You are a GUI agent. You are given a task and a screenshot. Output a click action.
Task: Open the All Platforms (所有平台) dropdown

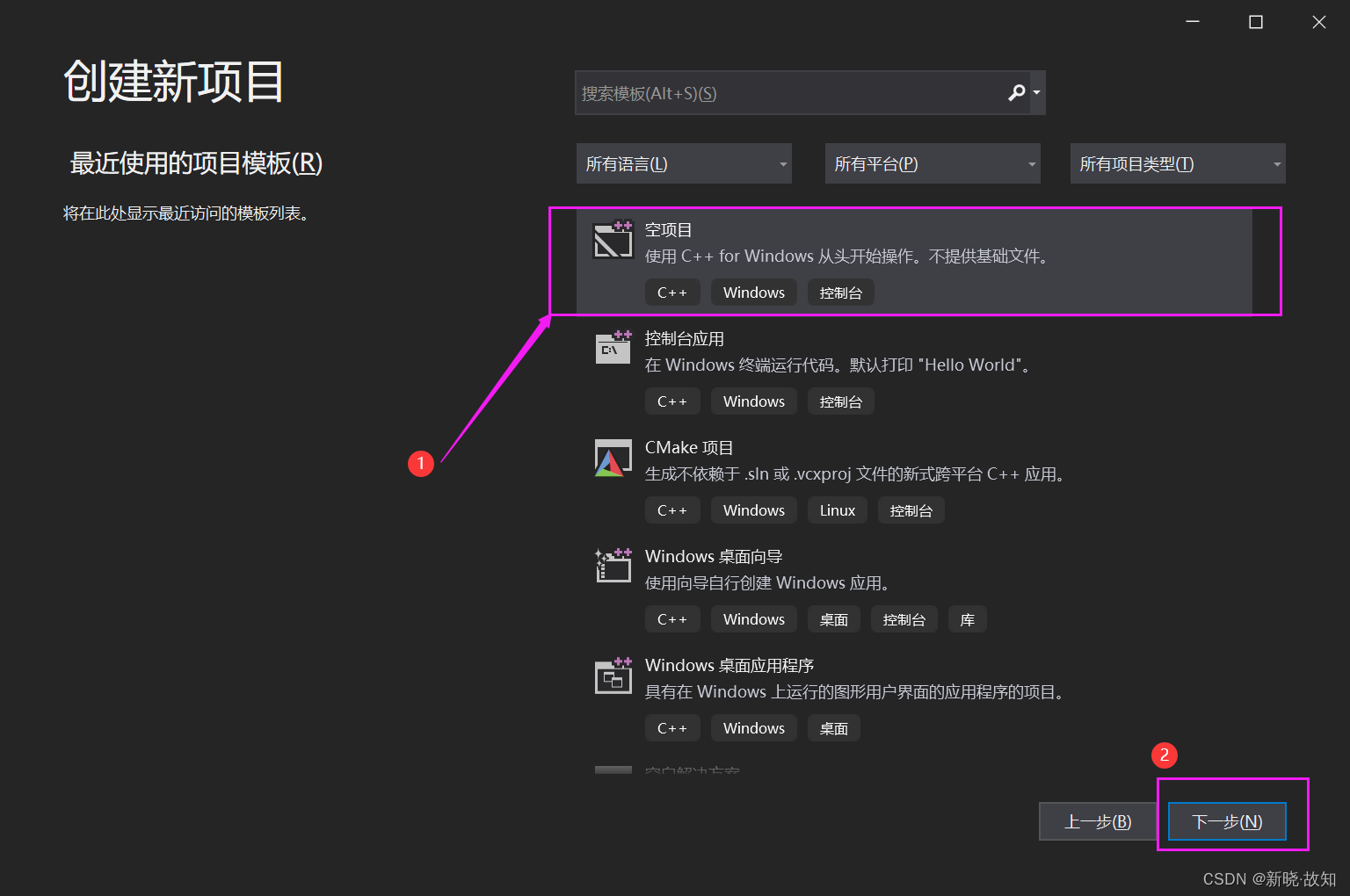(x=933, y=163)
